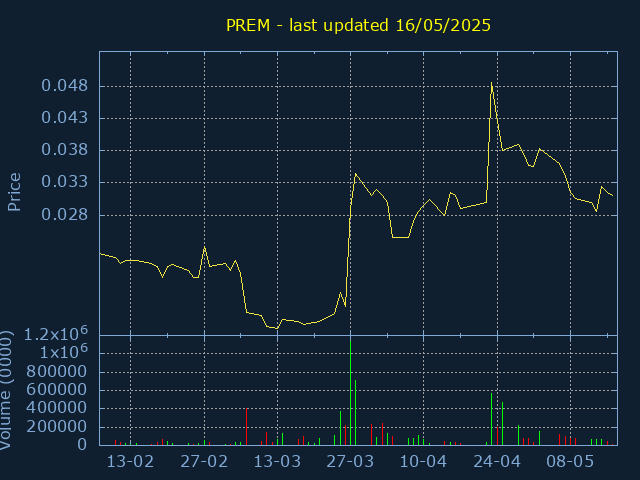Select the 10-04 date label
The height and width of the screenshot is (480, 640).
423,462
